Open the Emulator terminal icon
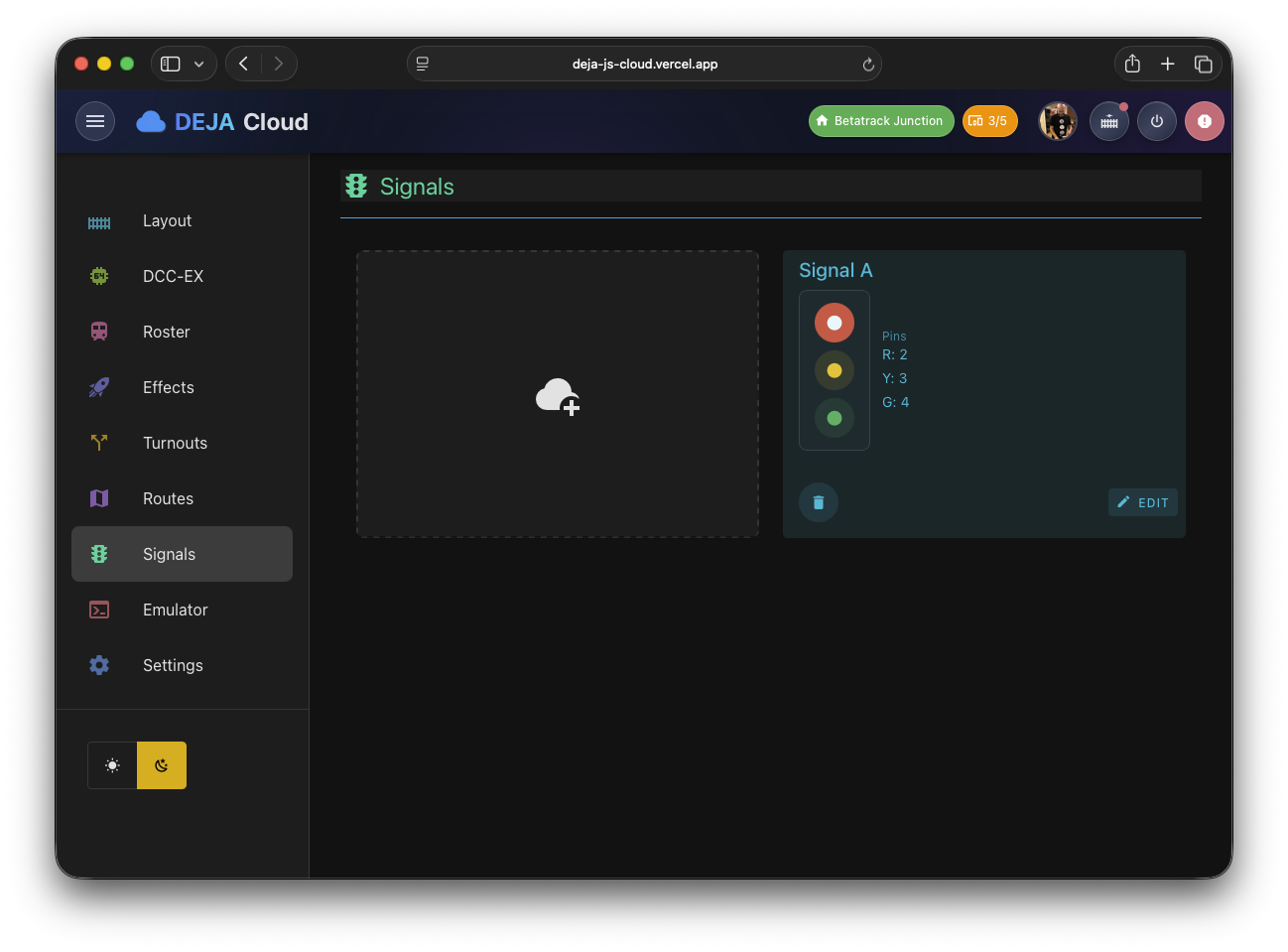 99,610
